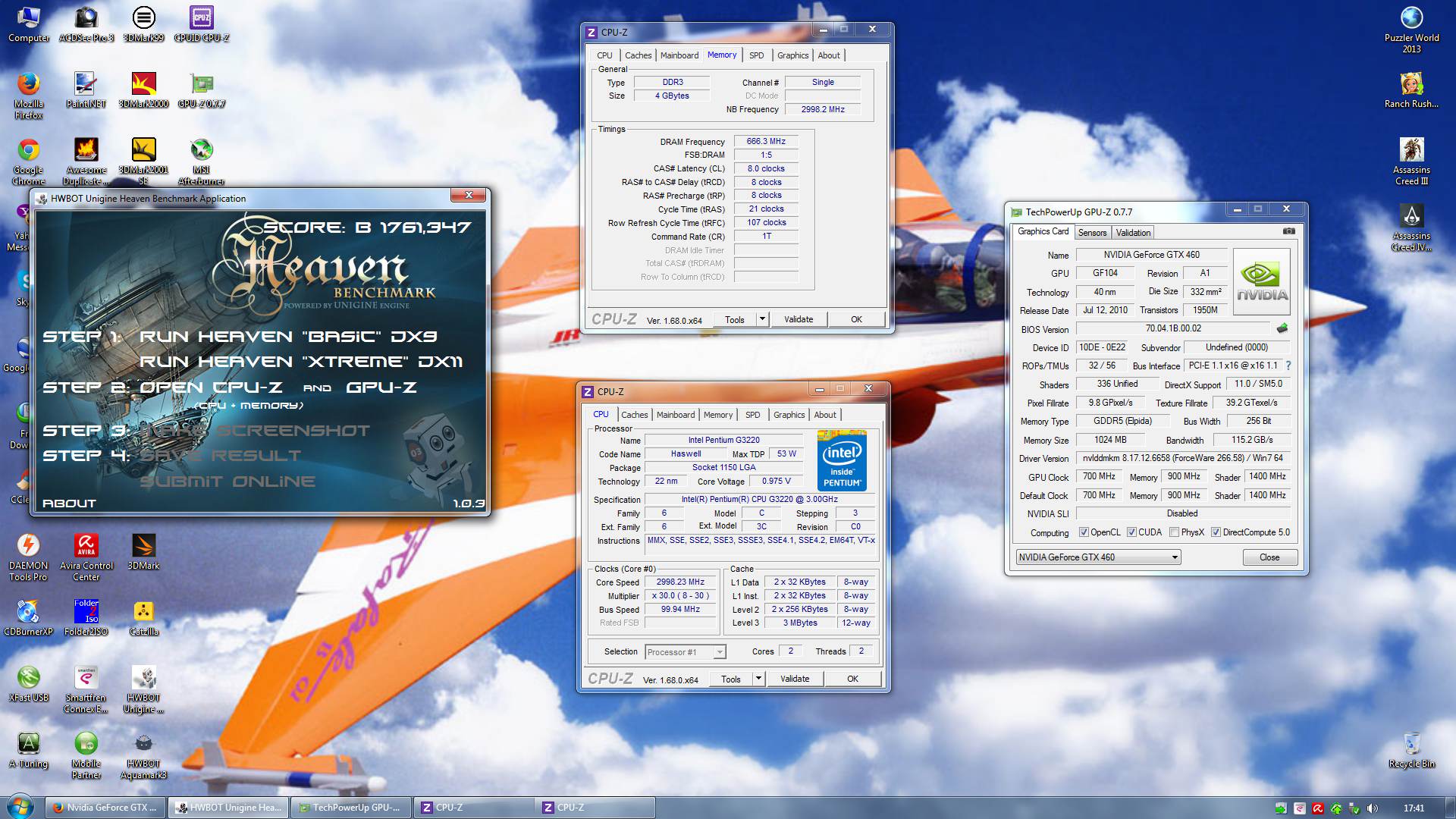Switch to Nvidia GeForce GTX Firefox taskbar item
This screenshot has height=819, width=1456.
[104, 808]
